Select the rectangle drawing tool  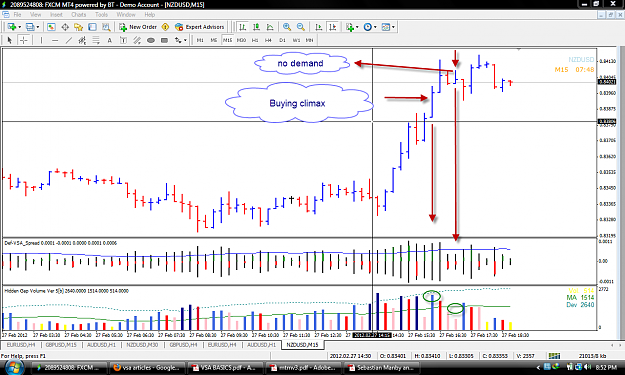click(164, 40)
